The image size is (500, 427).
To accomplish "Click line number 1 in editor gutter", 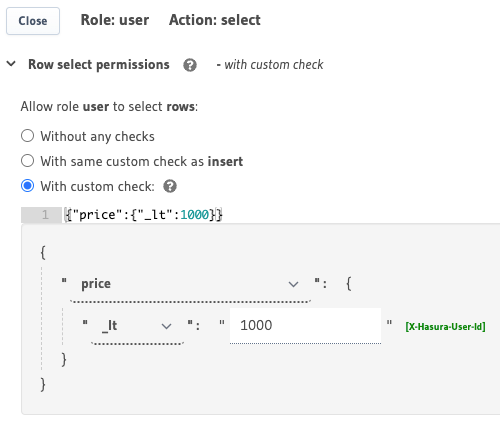I will click(x=45, y=215).
